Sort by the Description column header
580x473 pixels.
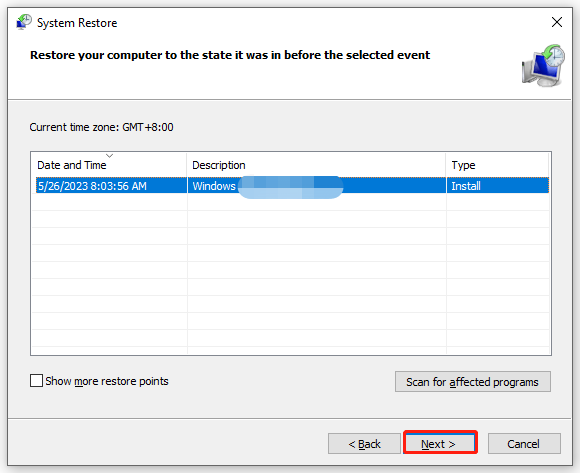pos(316,165)
